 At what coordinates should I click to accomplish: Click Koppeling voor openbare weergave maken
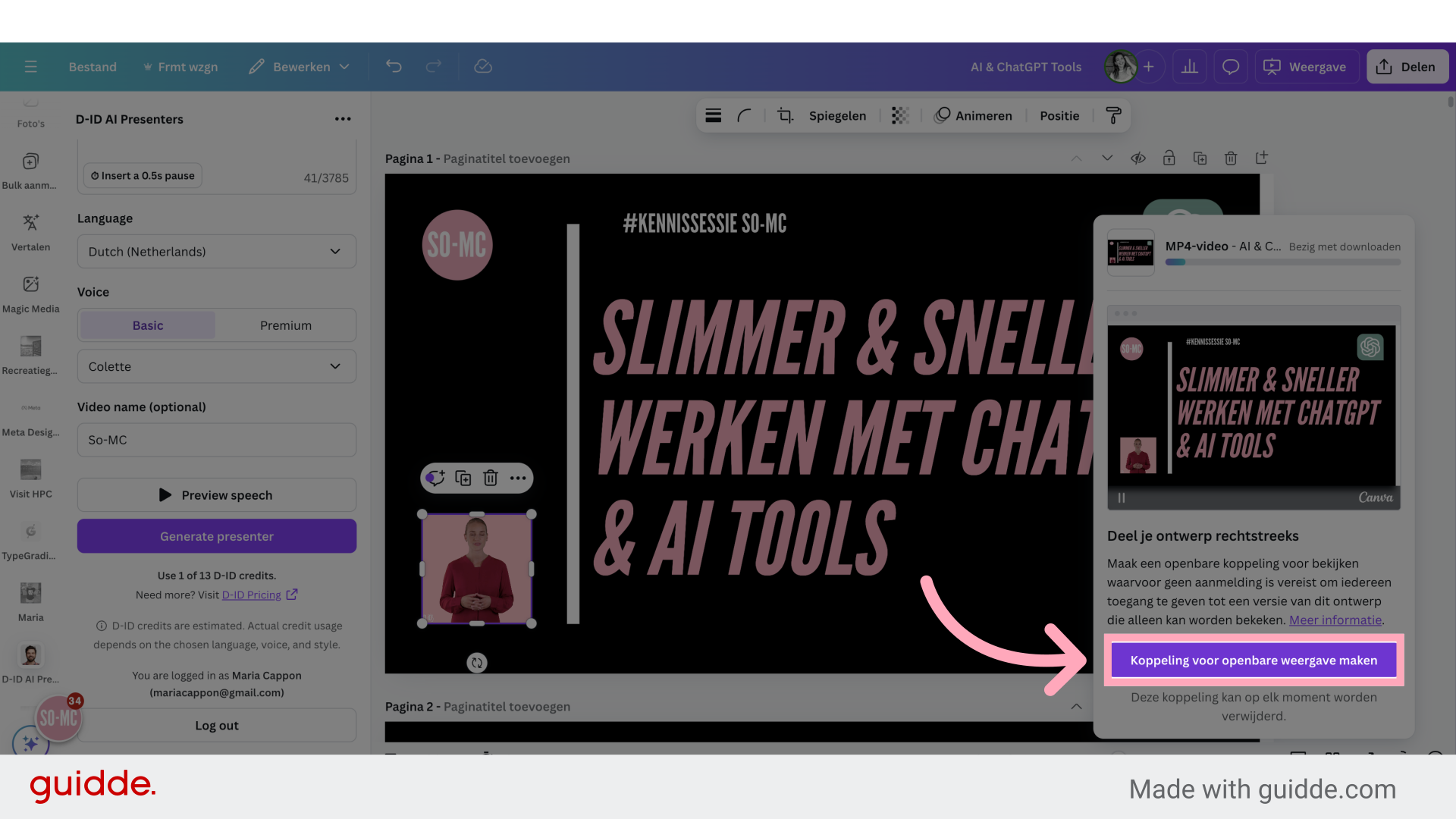tap(1253, 660)
